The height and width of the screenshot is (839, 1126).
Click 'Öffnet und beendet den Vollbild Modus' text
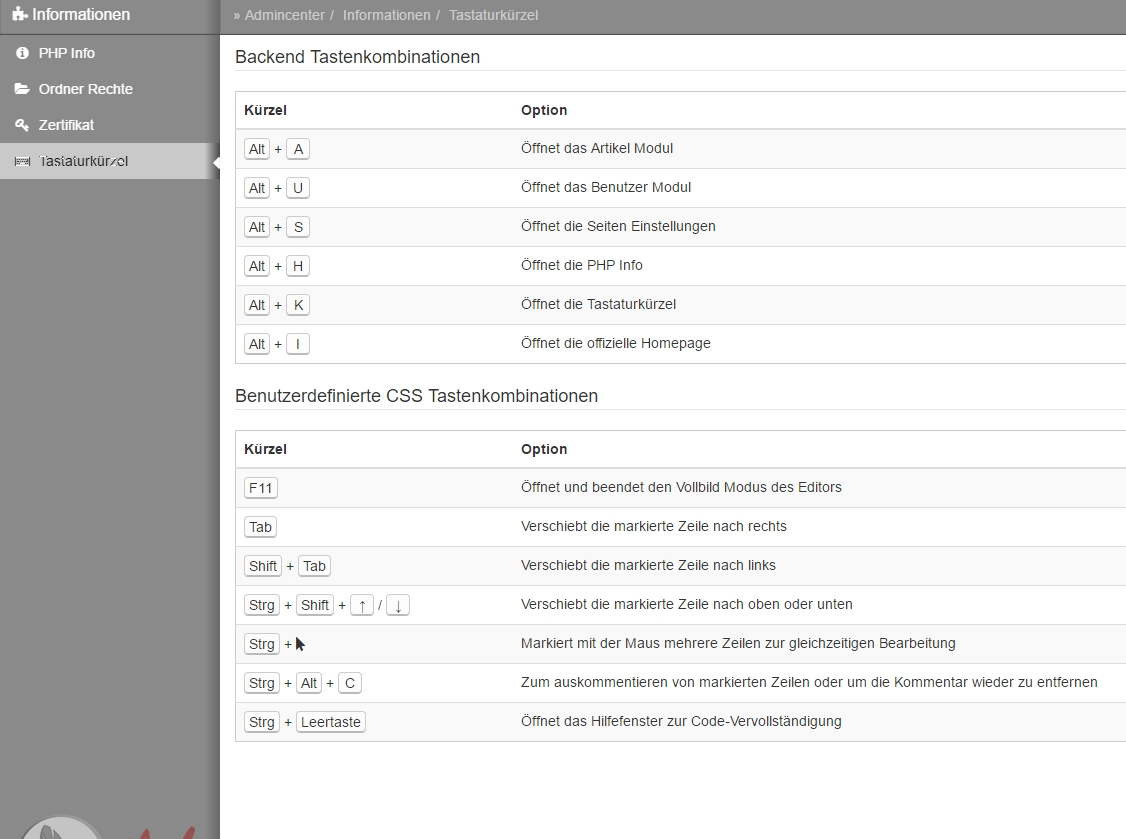pos(644,487)
